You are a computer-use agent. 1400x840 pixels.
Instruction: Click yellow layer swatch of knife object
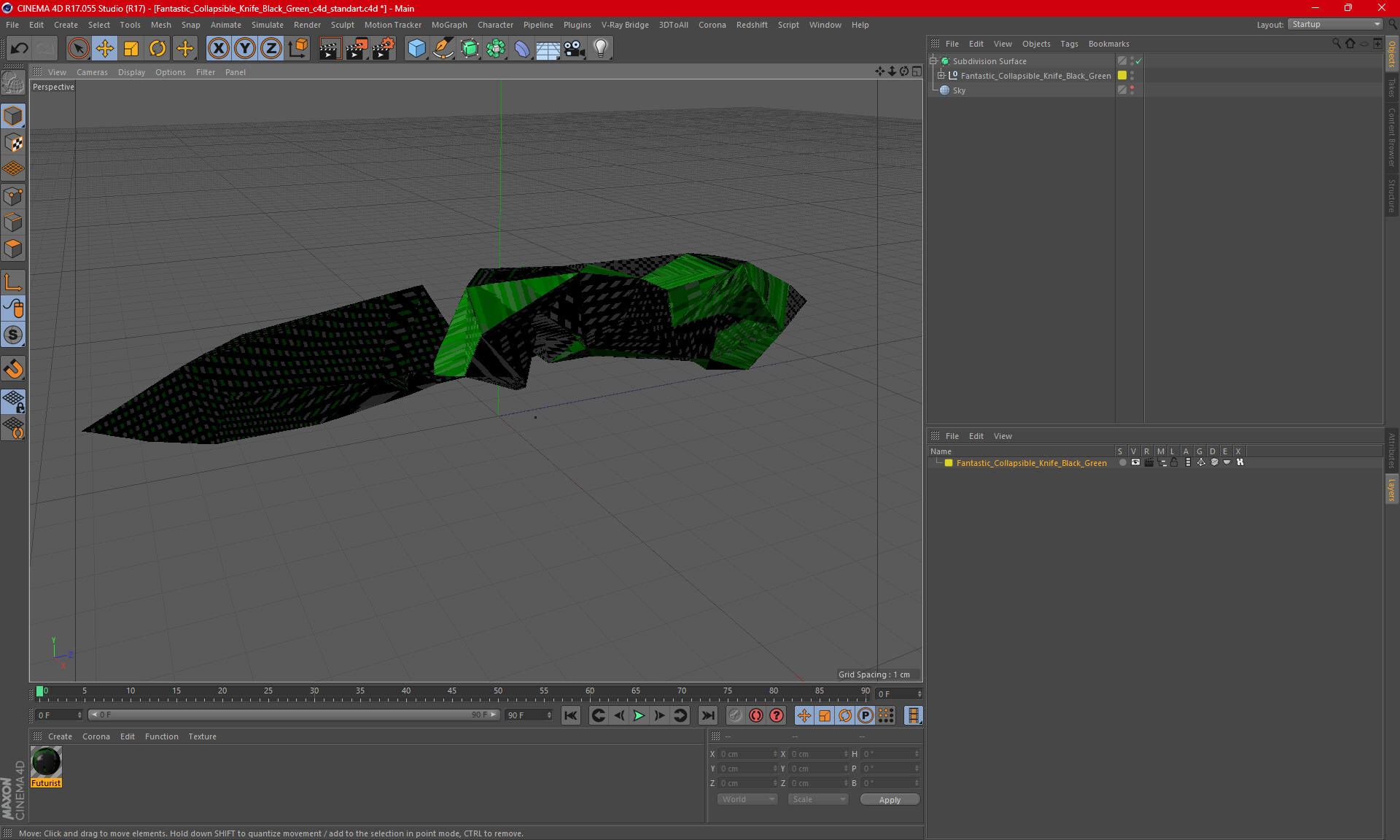(x=1122, y=76)
